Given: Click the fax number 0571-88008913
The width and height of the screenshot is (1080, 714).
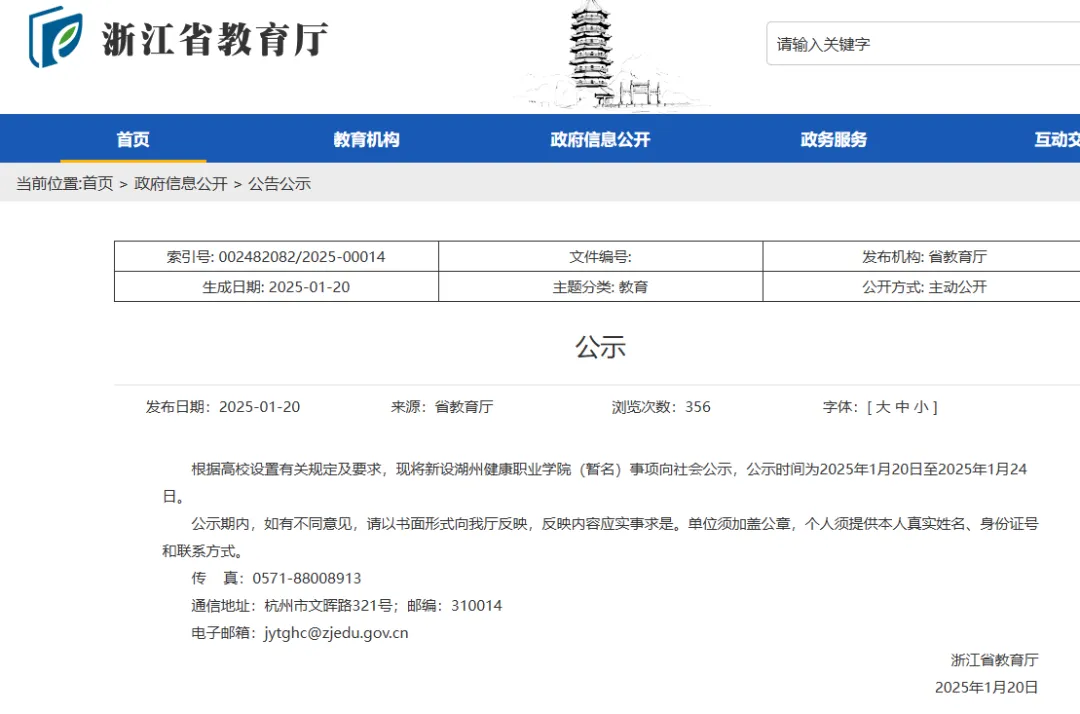Looking at the screenshot, I should [x=307, y=578].
